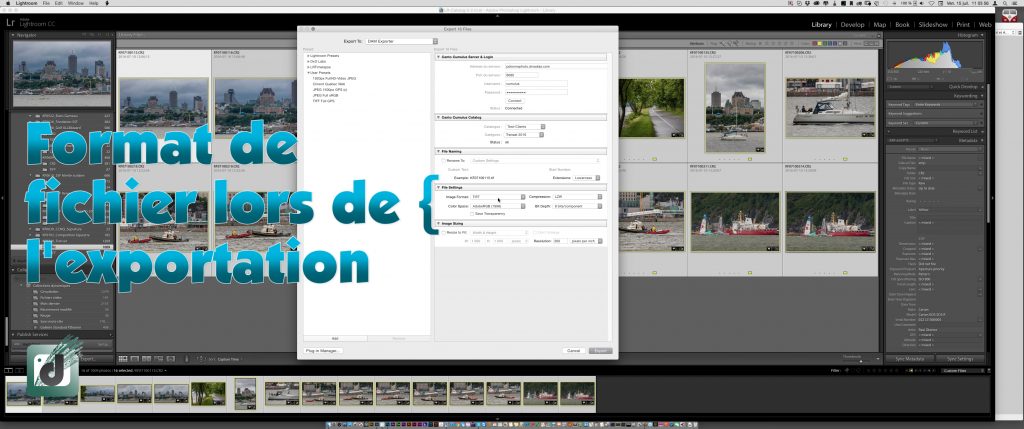This screenshot has width=1024, height=429.
Task: Collapse the Gantio Cumulus Catalog section
Action: click(x=438, y=117)
